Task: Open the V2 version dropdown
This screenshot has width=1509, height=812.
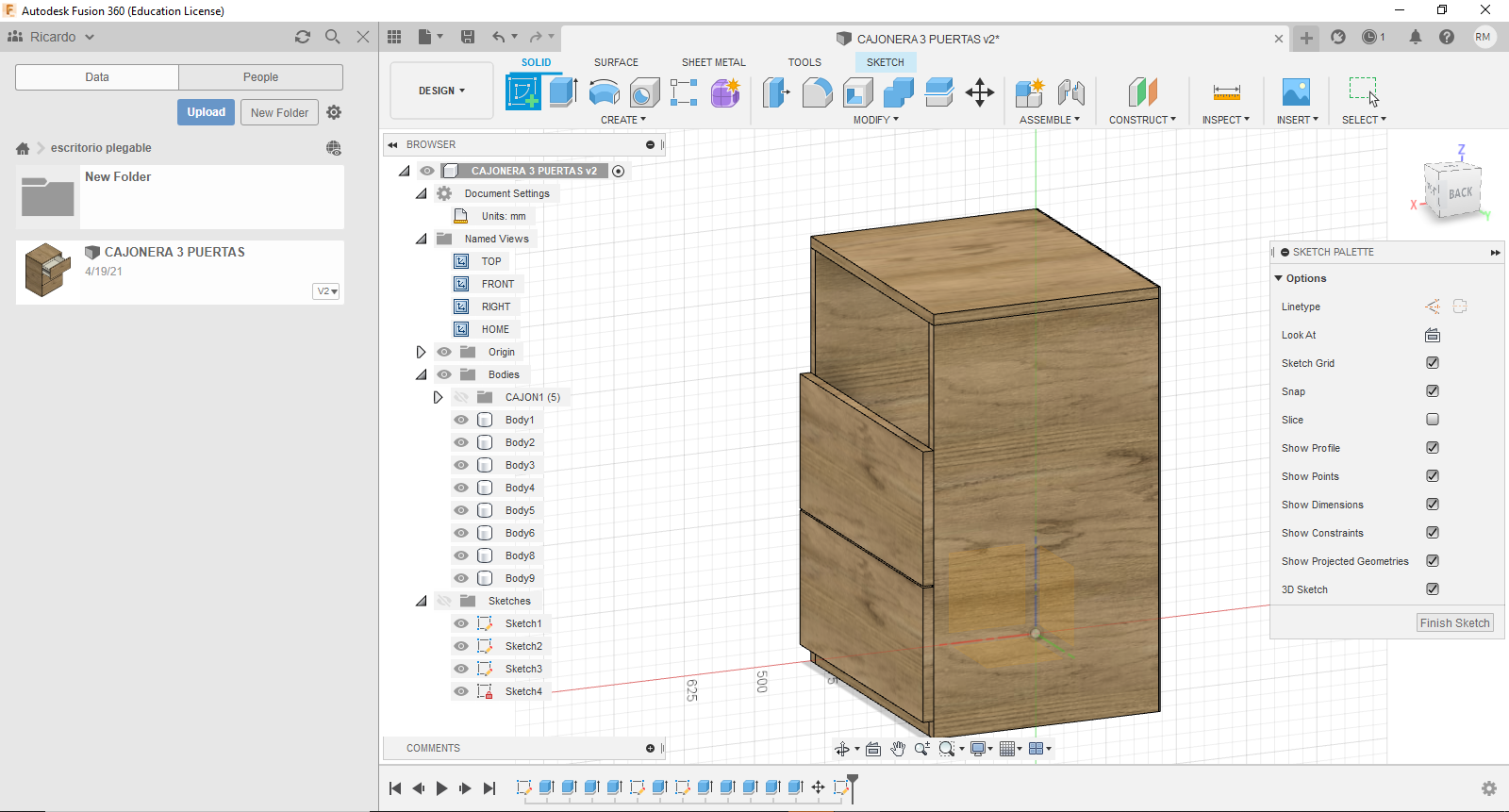Action: 326,291
